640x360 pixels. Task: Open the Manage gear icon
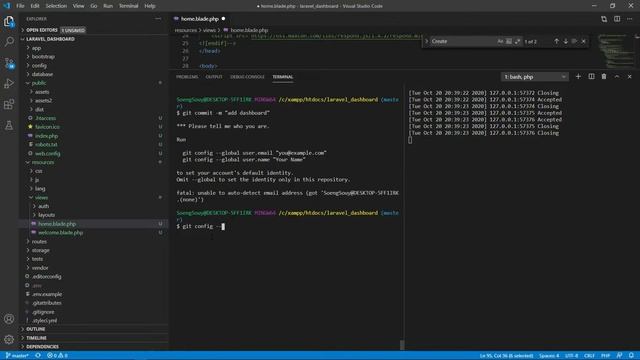pyautogui.click(x=9, y=339)
